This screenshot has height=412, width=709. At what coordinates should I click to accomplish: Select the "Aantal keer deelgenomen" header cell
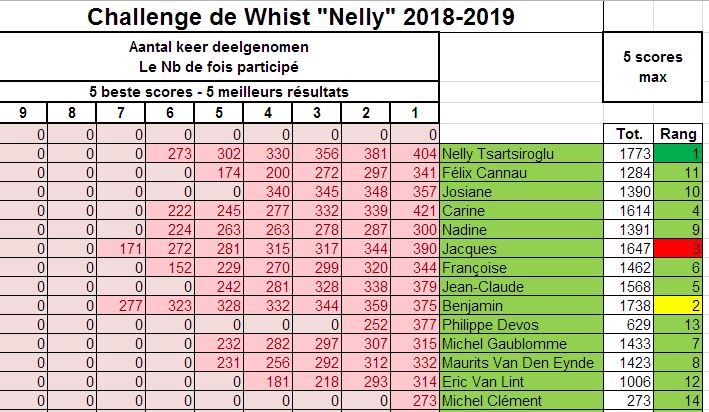(220, 48)
